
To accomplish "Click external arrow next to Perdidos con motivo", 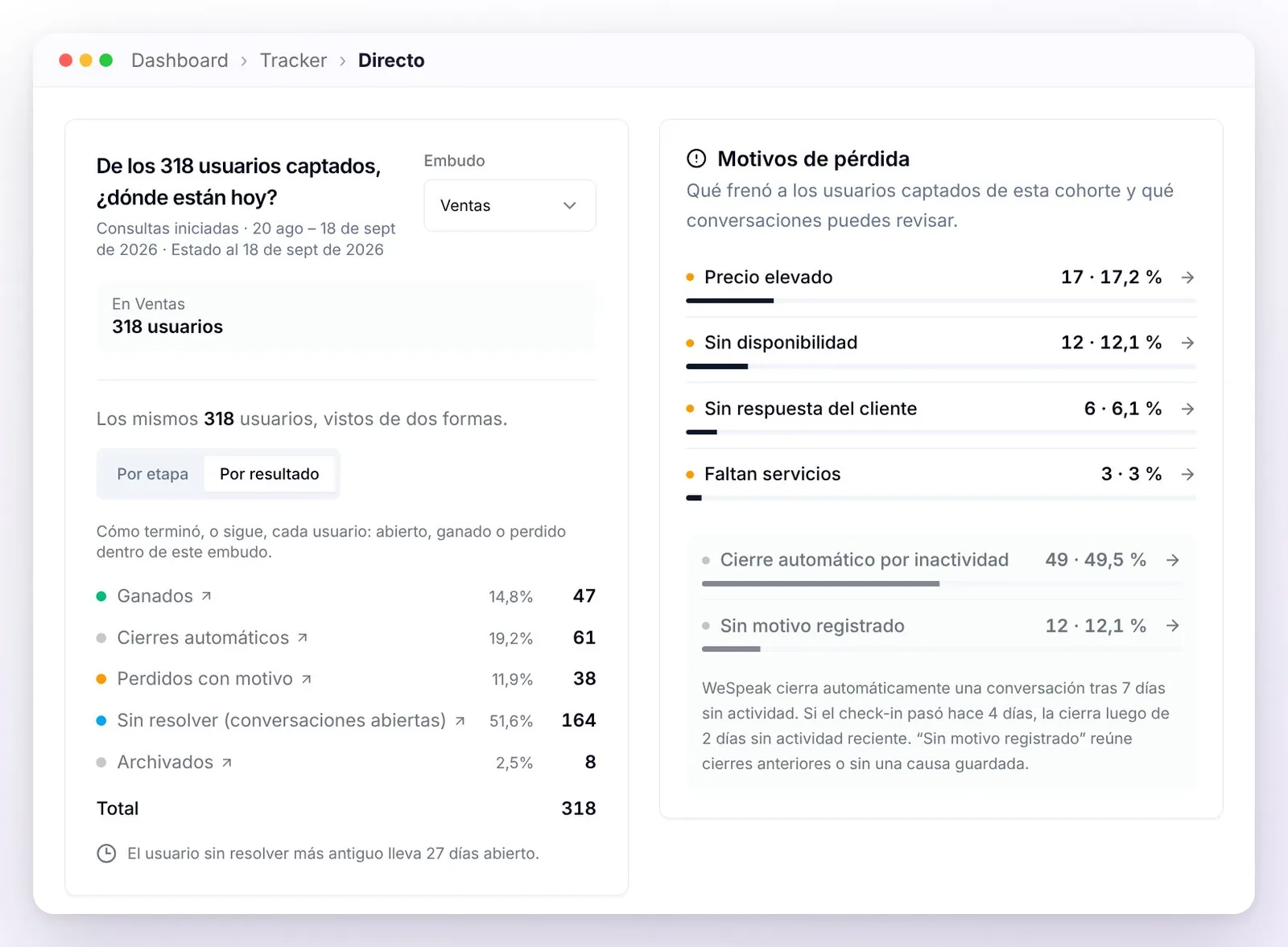I will tap(306, 679).
